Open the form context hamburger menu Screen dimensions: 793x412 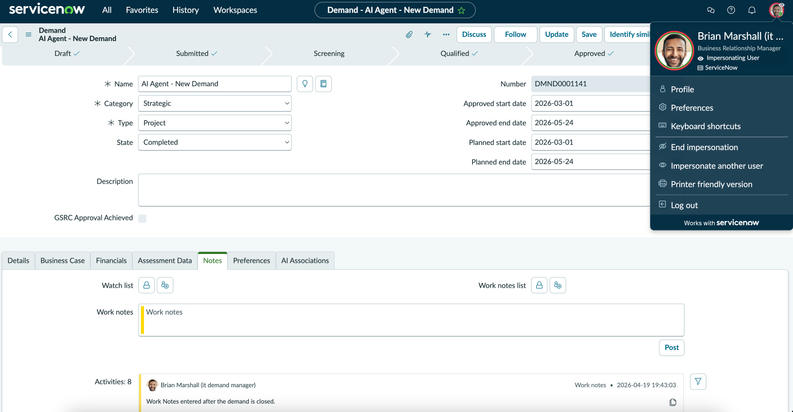(x=28, y=34)
